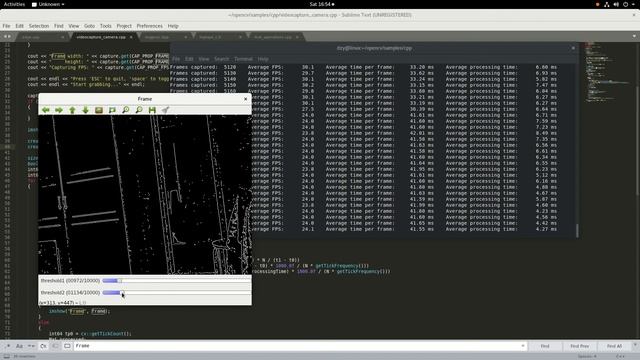
Task: Click the Find All button
Action: tap(614, 346)
